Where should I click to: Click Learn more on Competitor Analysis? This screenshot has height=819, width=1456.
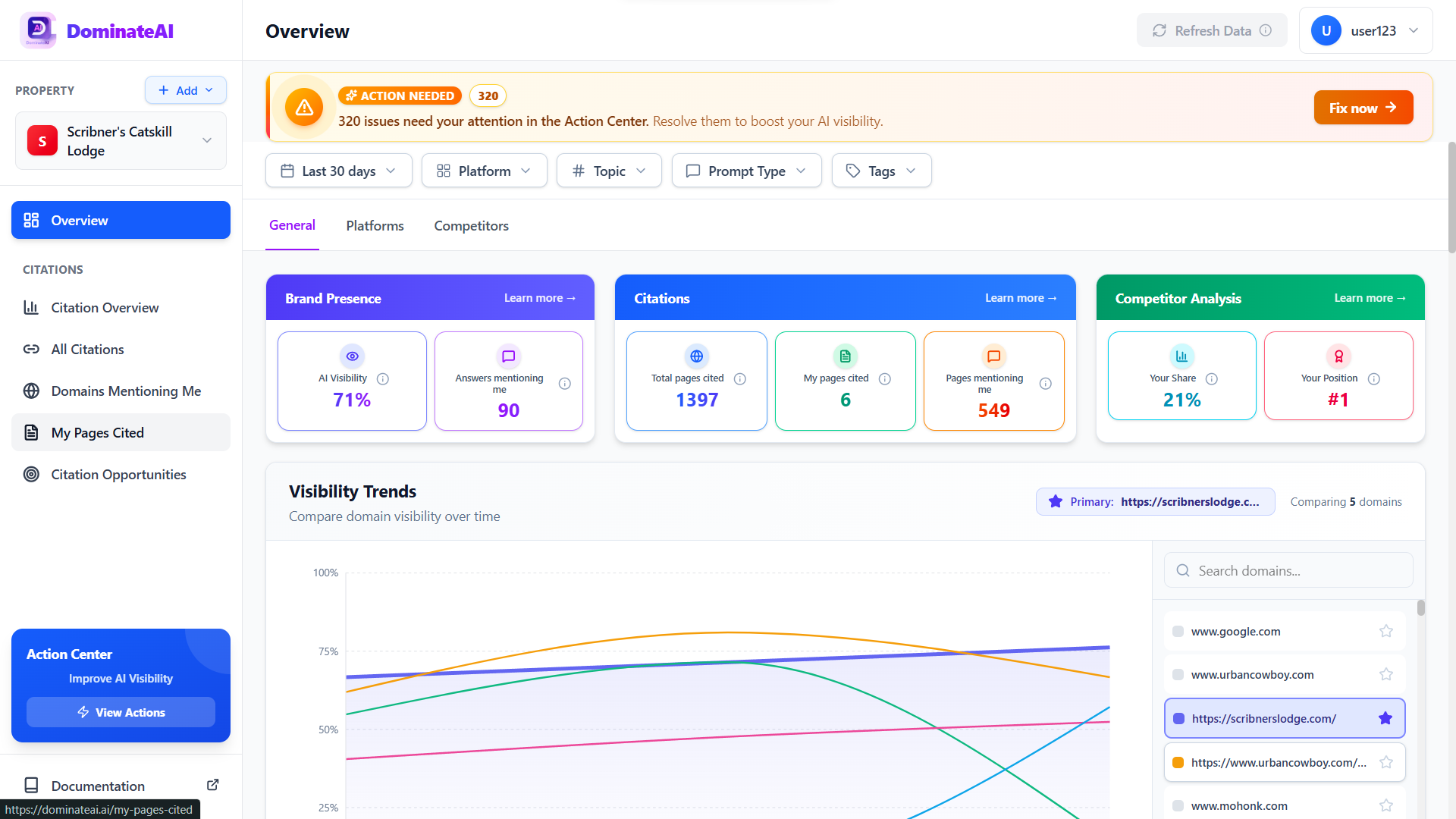[1370, 298]
